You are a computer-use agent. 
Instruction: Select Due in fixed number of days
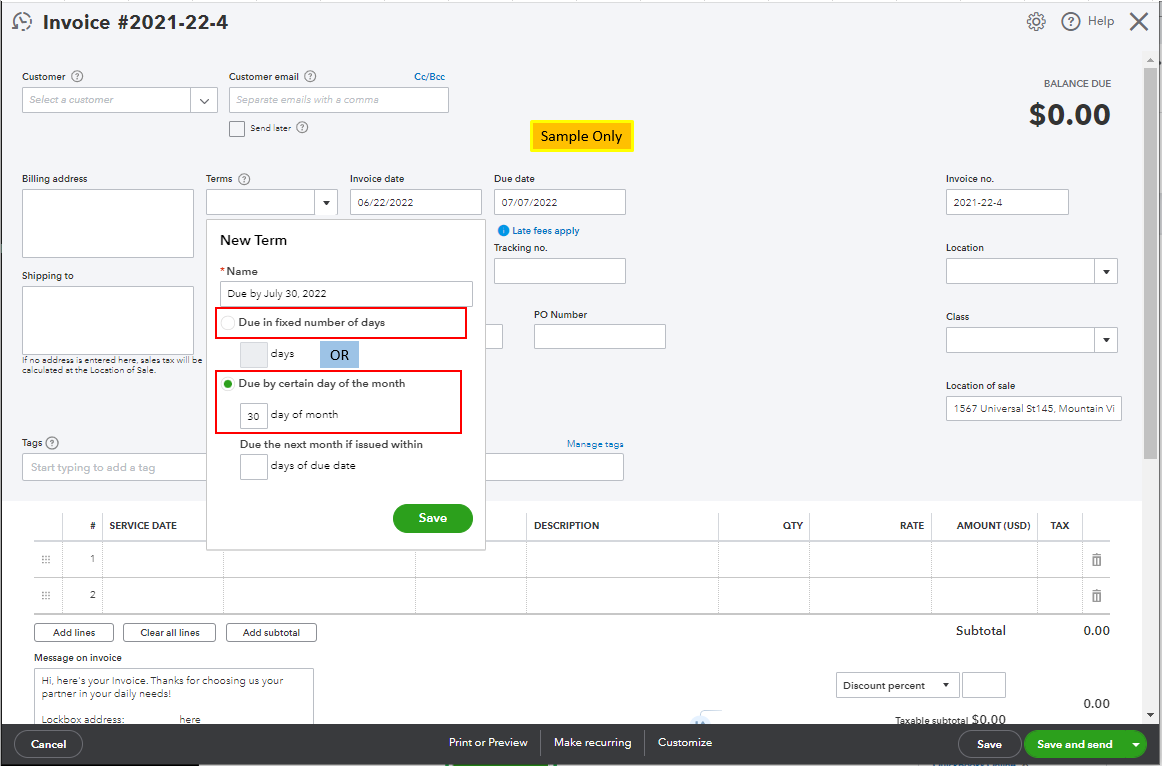228,322
